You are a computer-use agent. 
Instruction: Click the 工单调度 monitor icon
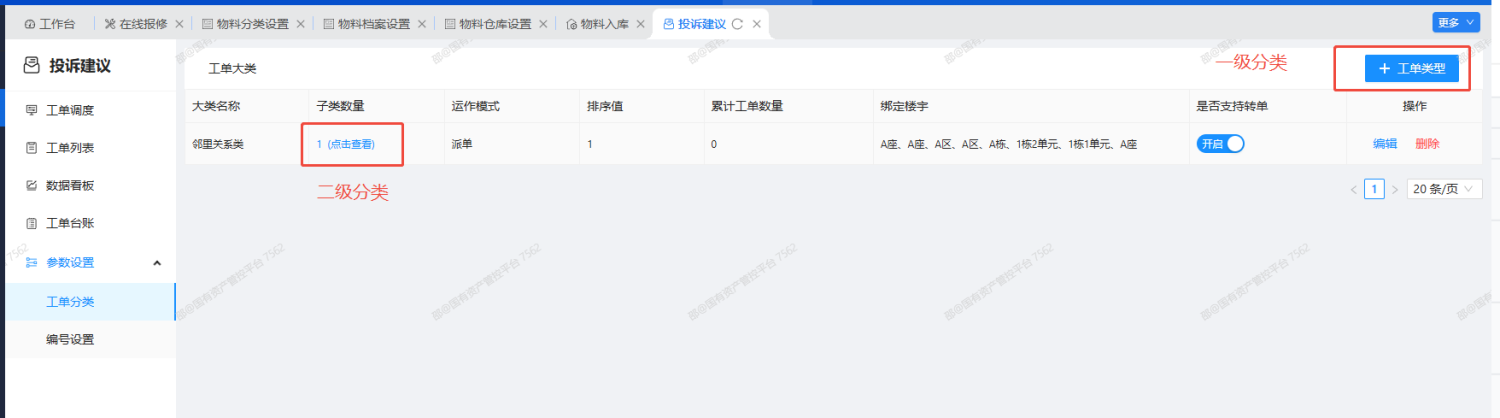31,110
